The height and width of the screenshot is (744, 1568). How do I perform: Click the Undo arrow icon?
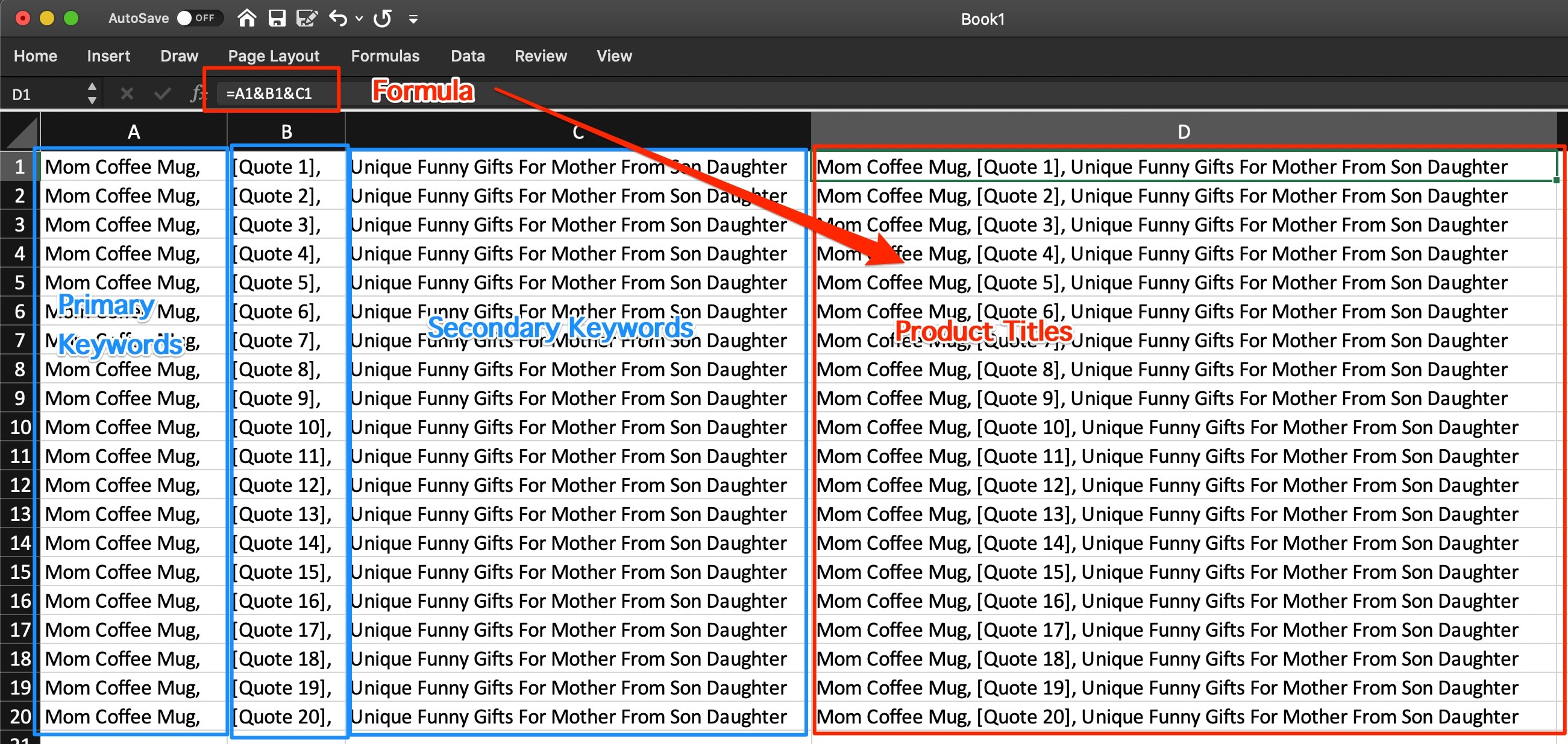pos(338,18)
